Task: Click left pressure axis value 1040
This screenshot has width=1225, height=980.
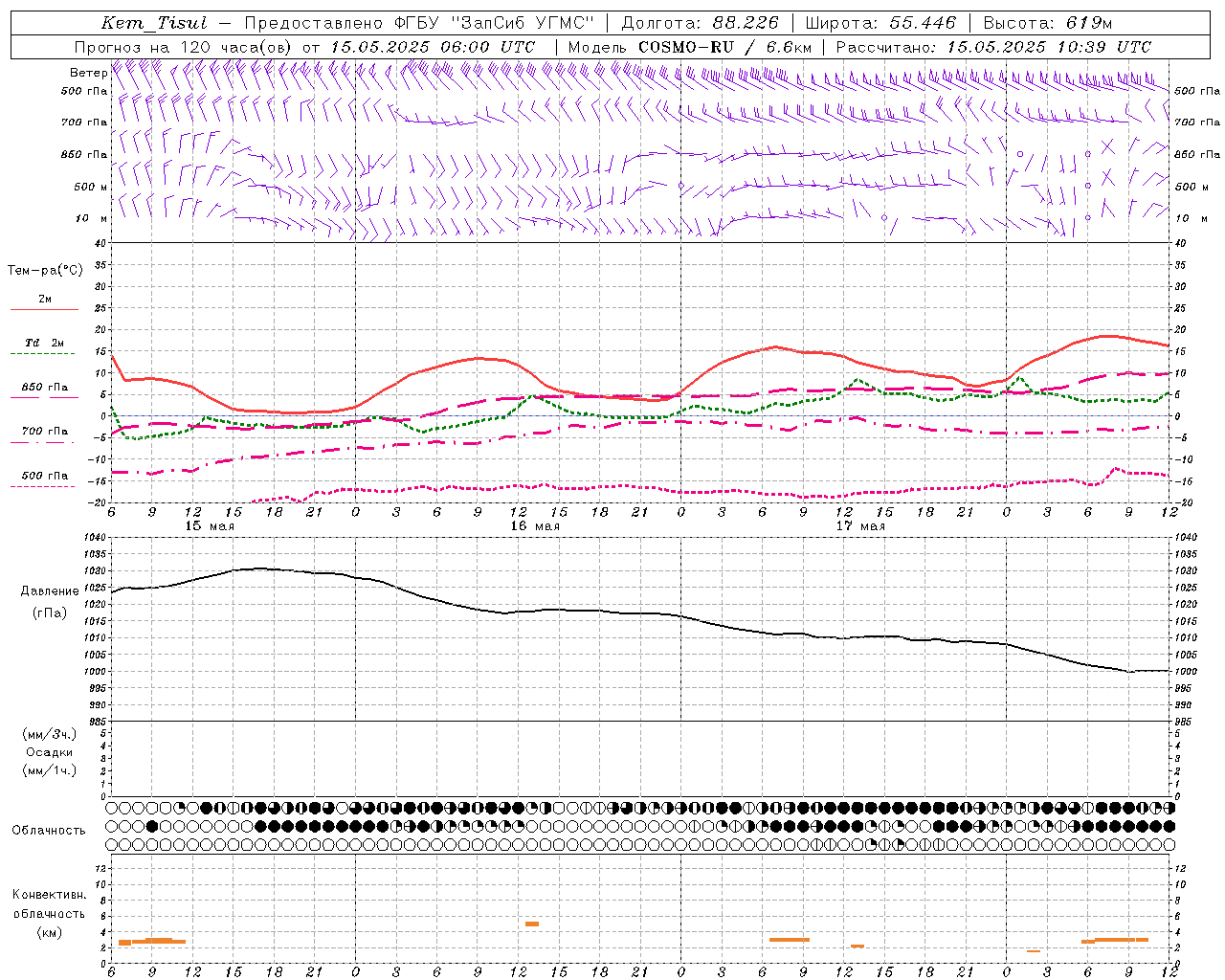Action: tap(95, 538)
